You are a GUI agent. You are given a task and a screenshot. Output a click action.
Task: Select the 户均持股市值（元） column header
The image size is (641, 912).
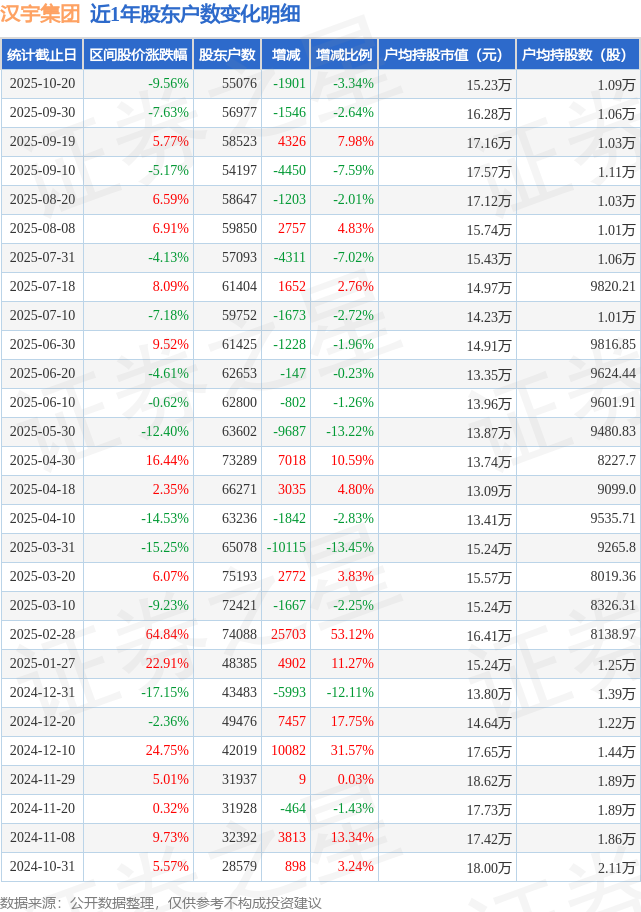pyautogui.click(x=444, y=55)
